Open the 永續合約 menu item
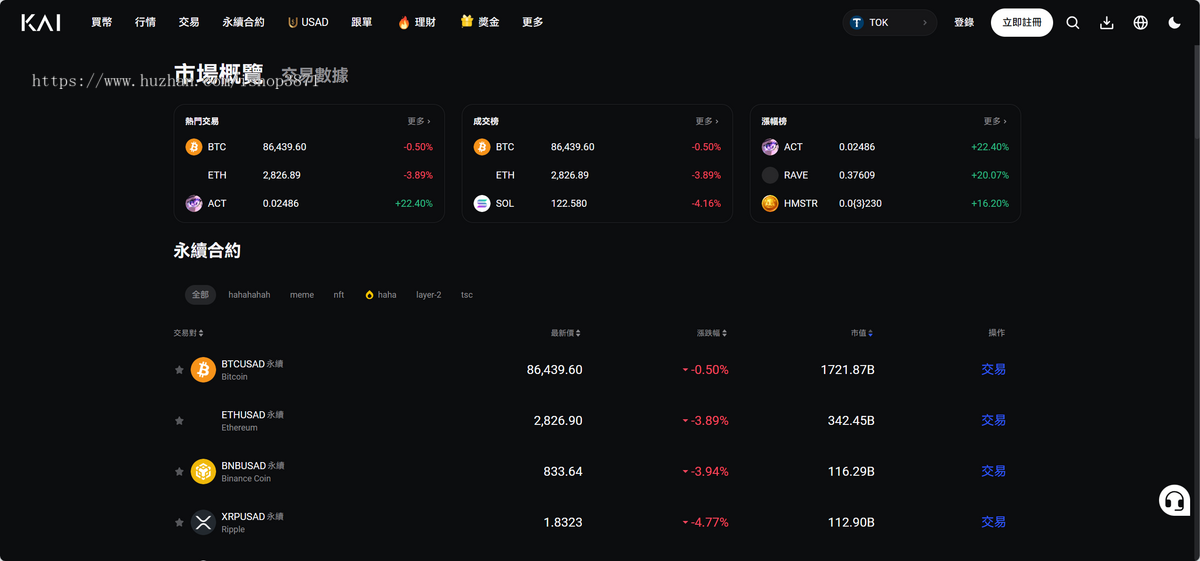1200x561 pixels. (243, 22)
